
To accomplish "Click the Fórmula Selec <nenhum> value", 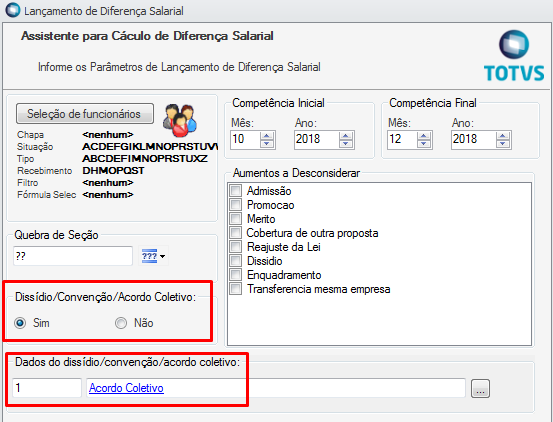I will [x=108, y=195].
